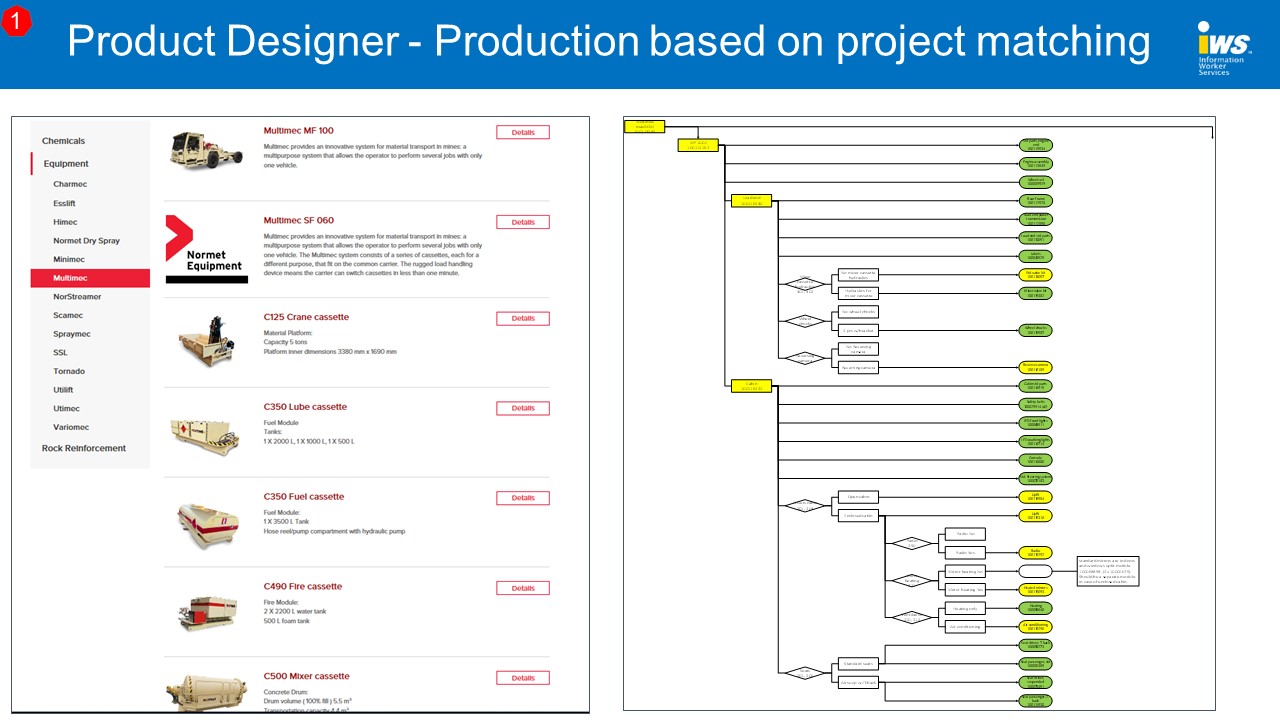The image size is (1280, 720).
Task: Select the Mirror heating Yes option box
Action: pos(965,590)
